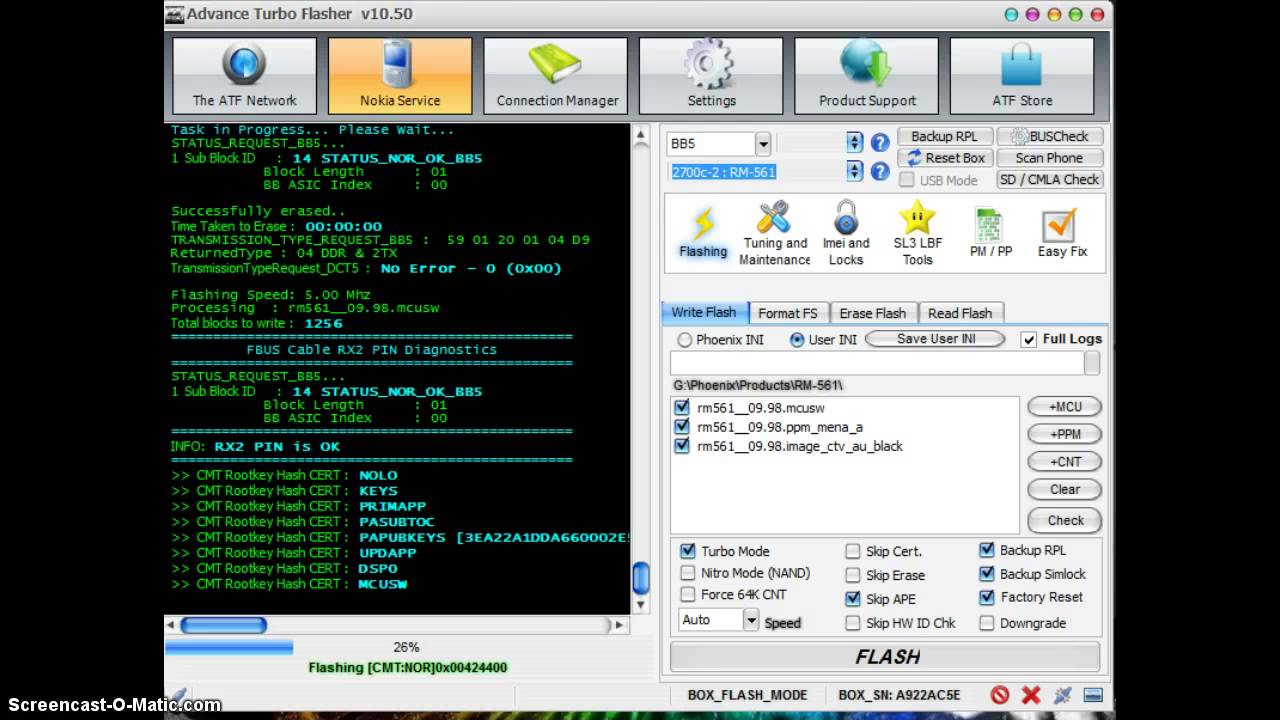Click SD / CMLA Check button

(1050, 180)
